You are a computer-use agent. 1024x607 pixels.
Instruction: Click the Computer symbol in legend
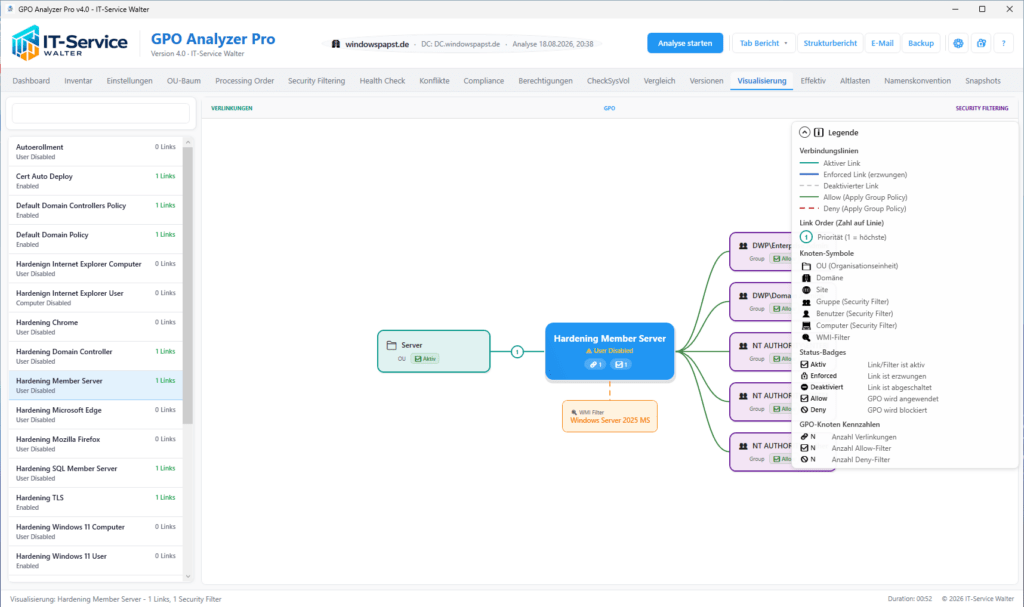pyautogui.click(x=807, y=325)
